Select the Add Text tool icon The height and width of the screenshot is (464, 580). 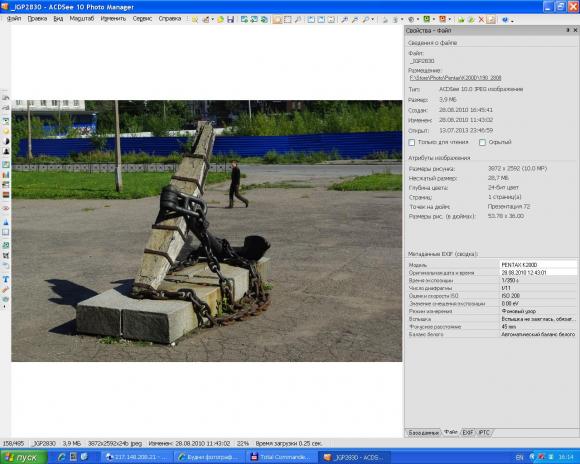coord(6,279)
